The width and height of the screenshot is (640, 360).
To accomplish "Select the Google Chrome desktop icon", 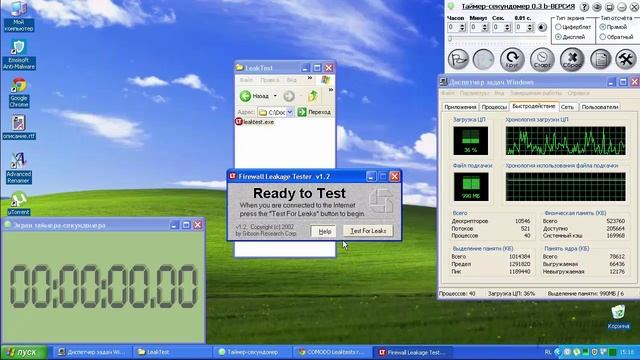I will (19, 93).
